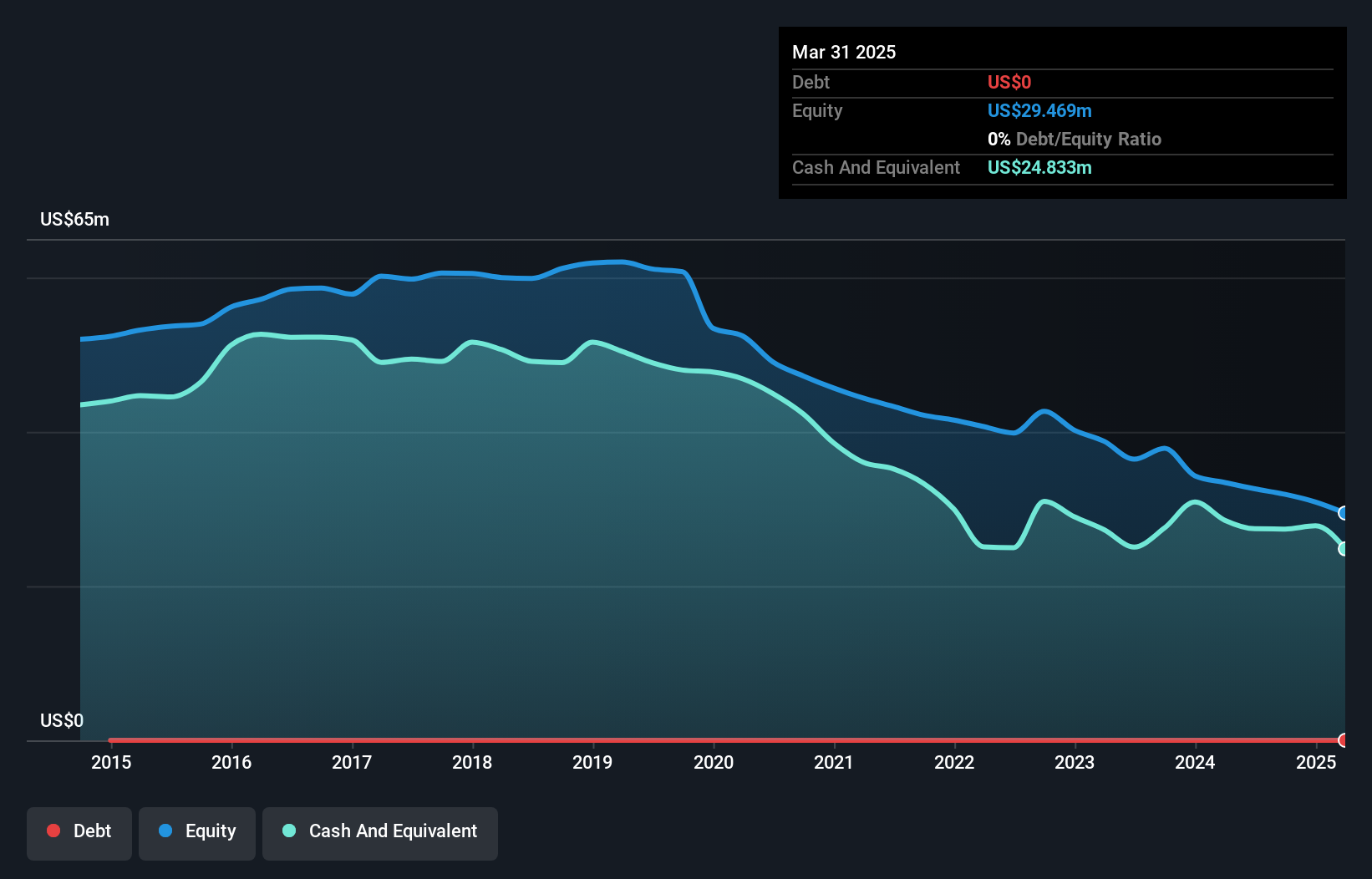Select the red Debt endpoint marker on chart

point(1342,740)
